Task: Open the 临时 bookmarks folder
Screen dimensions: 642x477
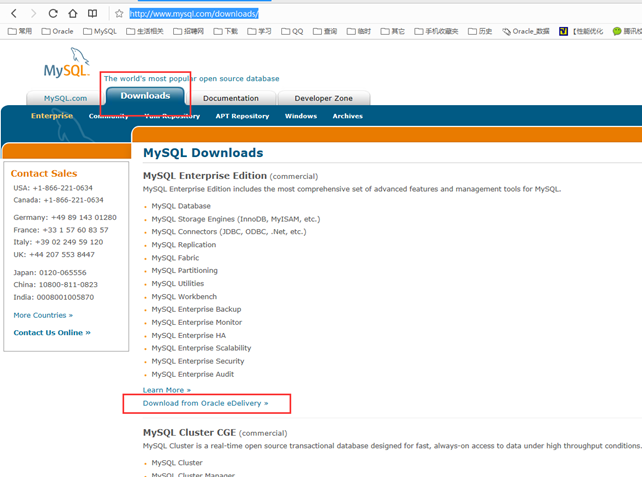Action: point(359,31)
